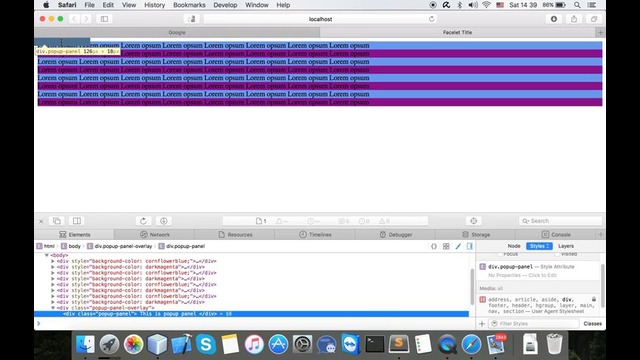Screen dimensions: 640x360
Task: Open the Timelines tab
Action: coord(315,235)
